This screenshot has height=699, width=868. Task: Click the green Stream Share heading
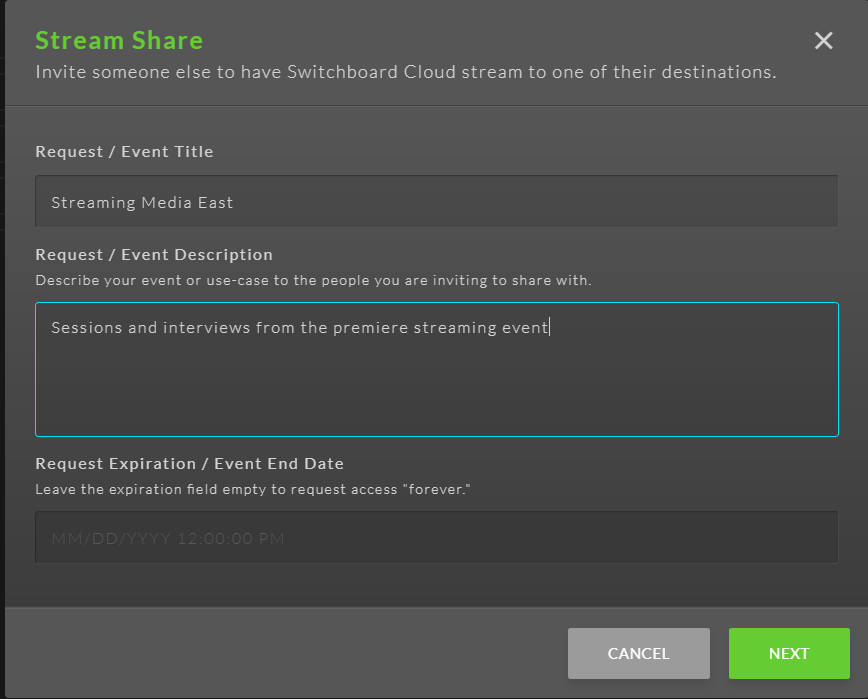click(119, 40)
